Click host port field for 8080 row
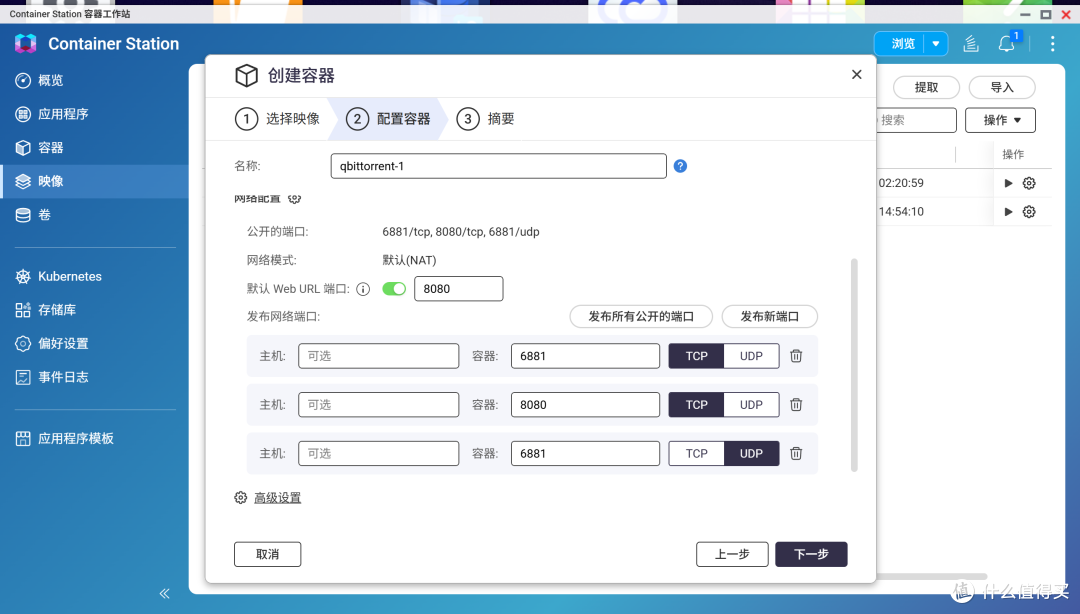Viewport: 1080px width, 614px height. [379, 405]
